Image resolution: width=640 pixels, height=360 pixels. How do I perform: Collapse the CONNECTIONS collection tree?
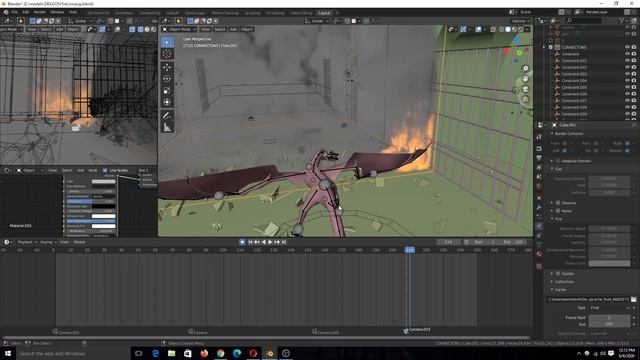(544, 47)
